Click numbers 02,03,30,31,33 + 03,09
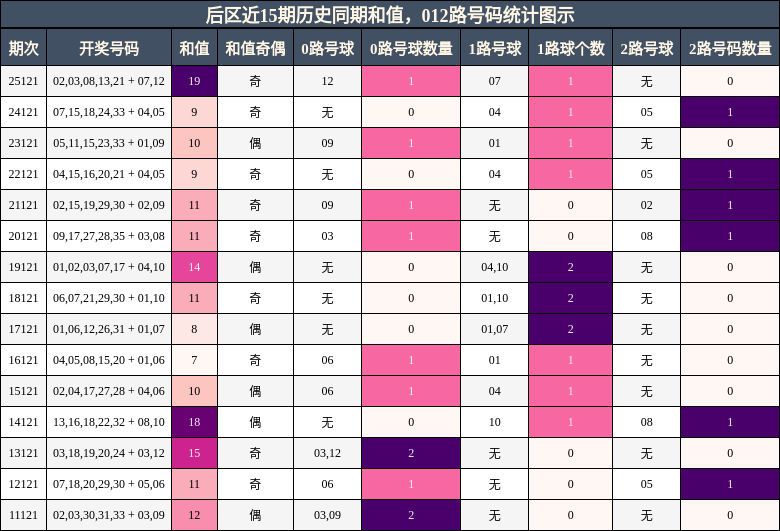780x531 pixels. 109,515
